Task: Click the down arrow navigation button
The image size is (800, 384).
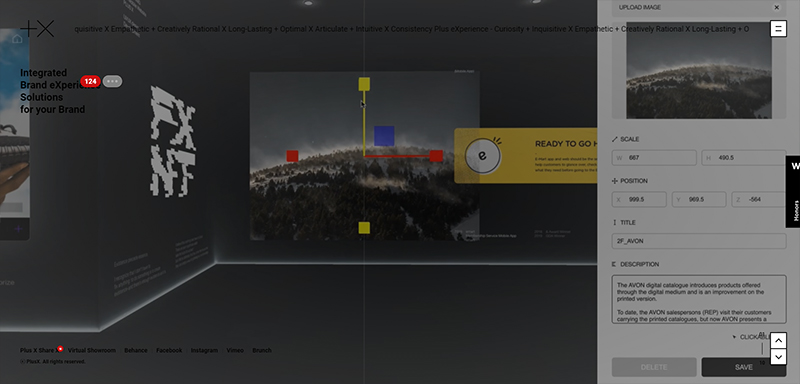Action: (778, 356)
